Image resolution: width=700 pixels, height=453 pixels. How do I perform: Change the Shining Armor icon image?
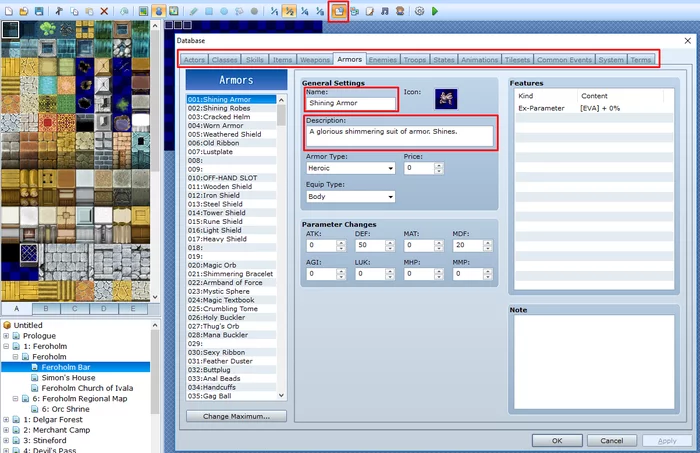point(446,99)
